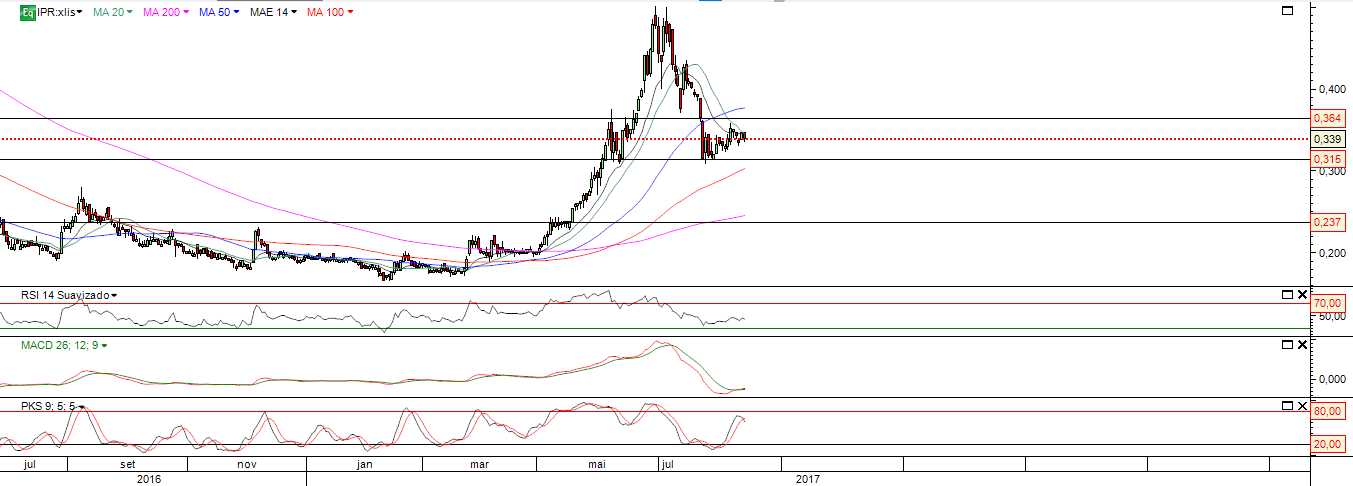
Task: Click the green Eq icon beside IPR:xlis
Action: 29,13
